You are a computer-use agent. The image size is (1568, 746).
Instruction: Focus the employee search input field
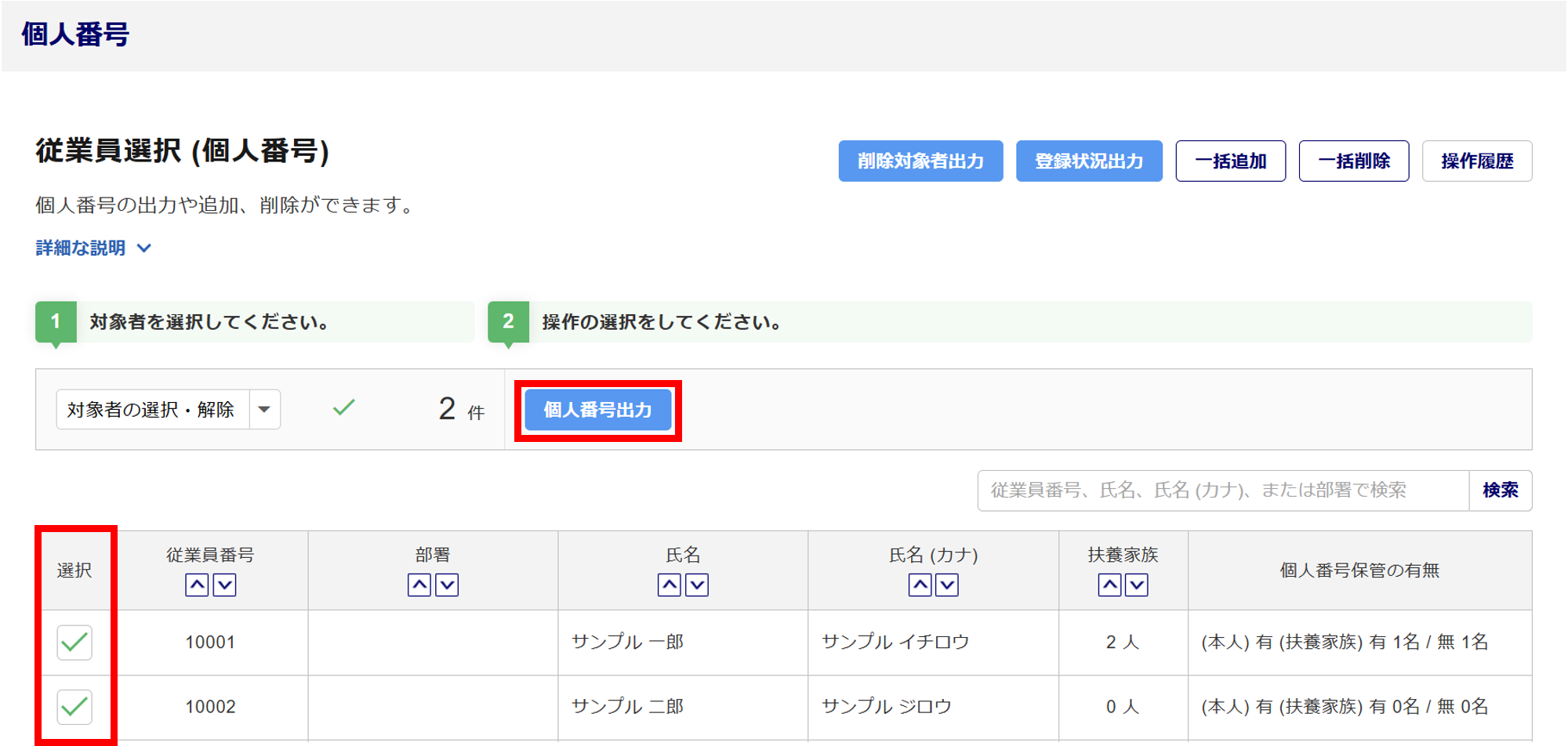[x=1222, y=491]
